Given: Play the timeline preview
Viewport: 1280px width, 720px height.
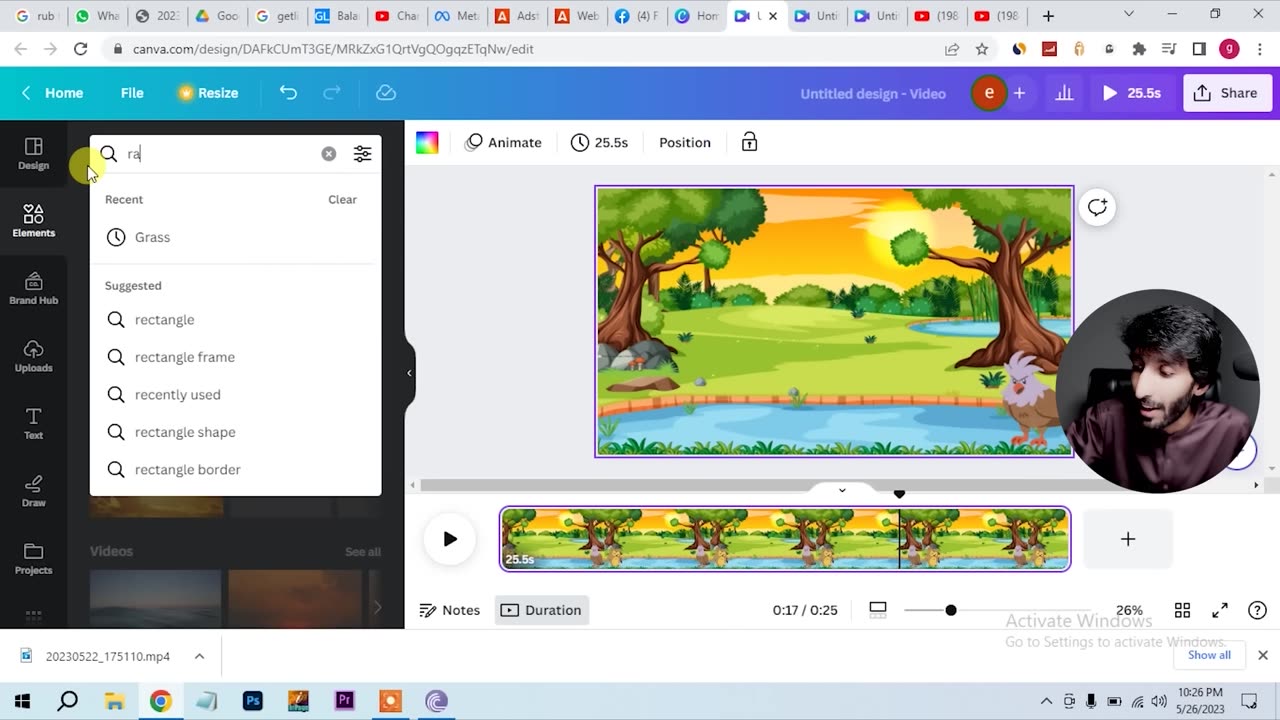Looking at the screenshot, I should tap(450, 539).
